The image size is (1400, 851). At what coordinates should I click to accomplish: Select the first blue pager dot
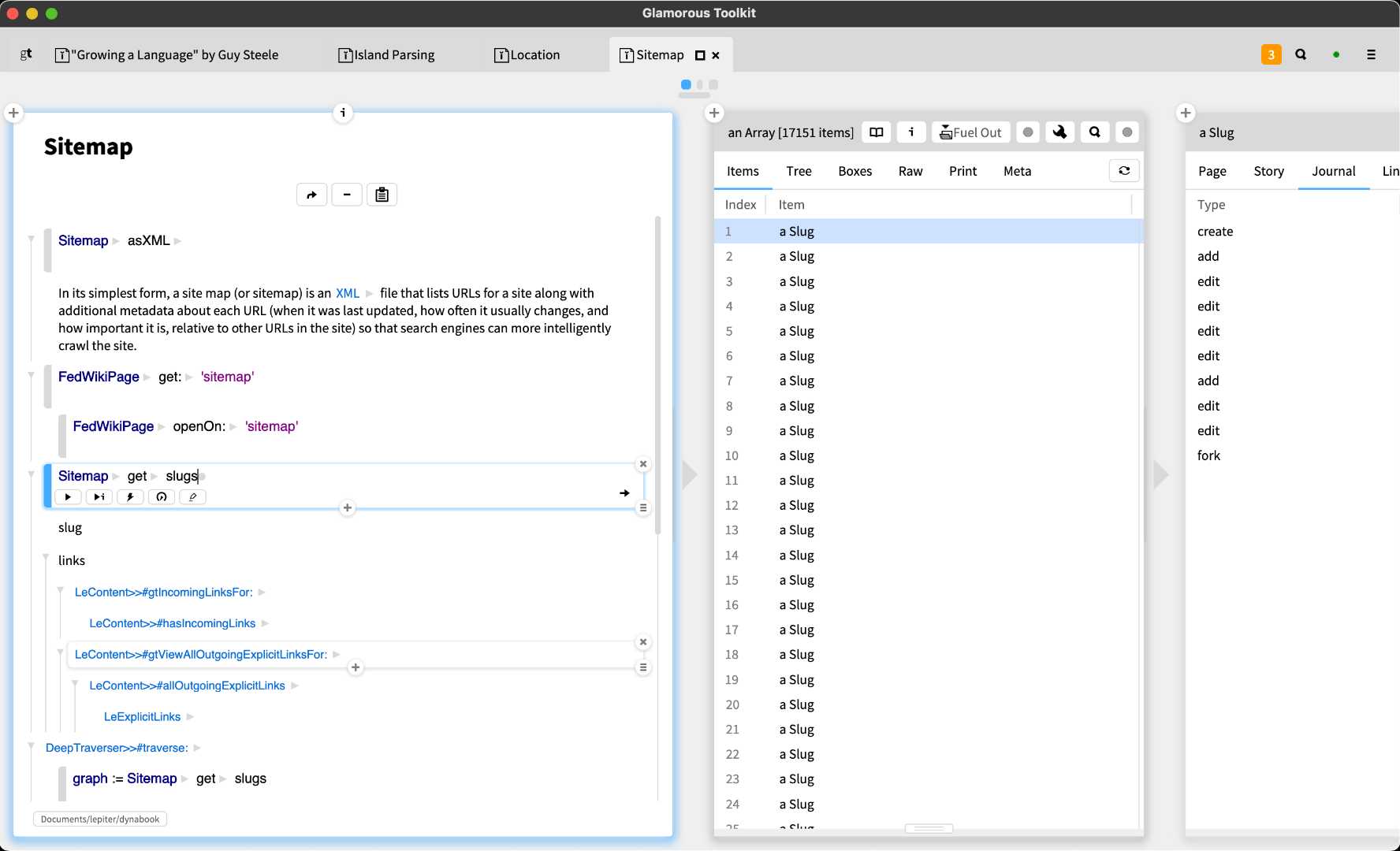[x=686, y=84]
